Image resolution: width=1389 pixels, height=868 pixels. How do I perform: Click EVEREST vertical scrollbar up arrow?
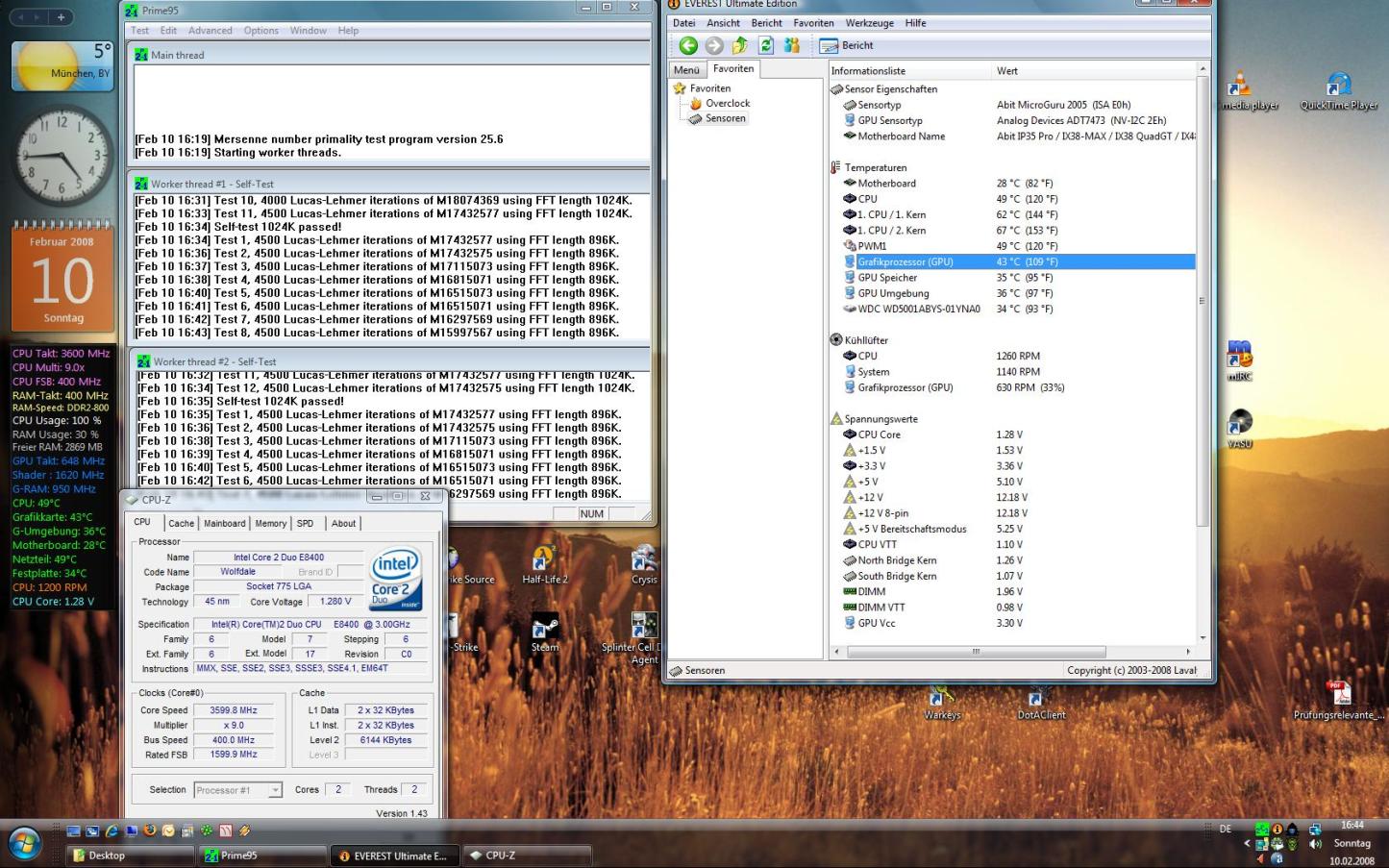click(1203, 69)
